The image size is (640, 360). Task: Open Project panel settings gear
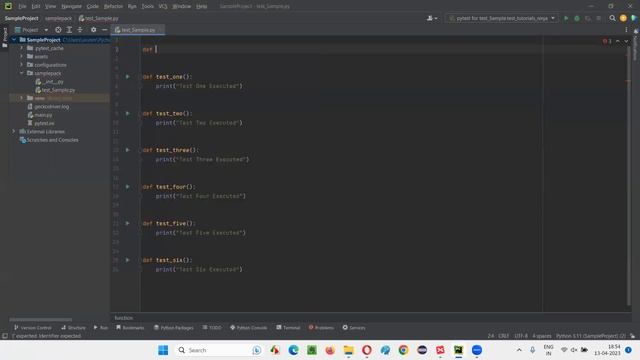[93, 30]
